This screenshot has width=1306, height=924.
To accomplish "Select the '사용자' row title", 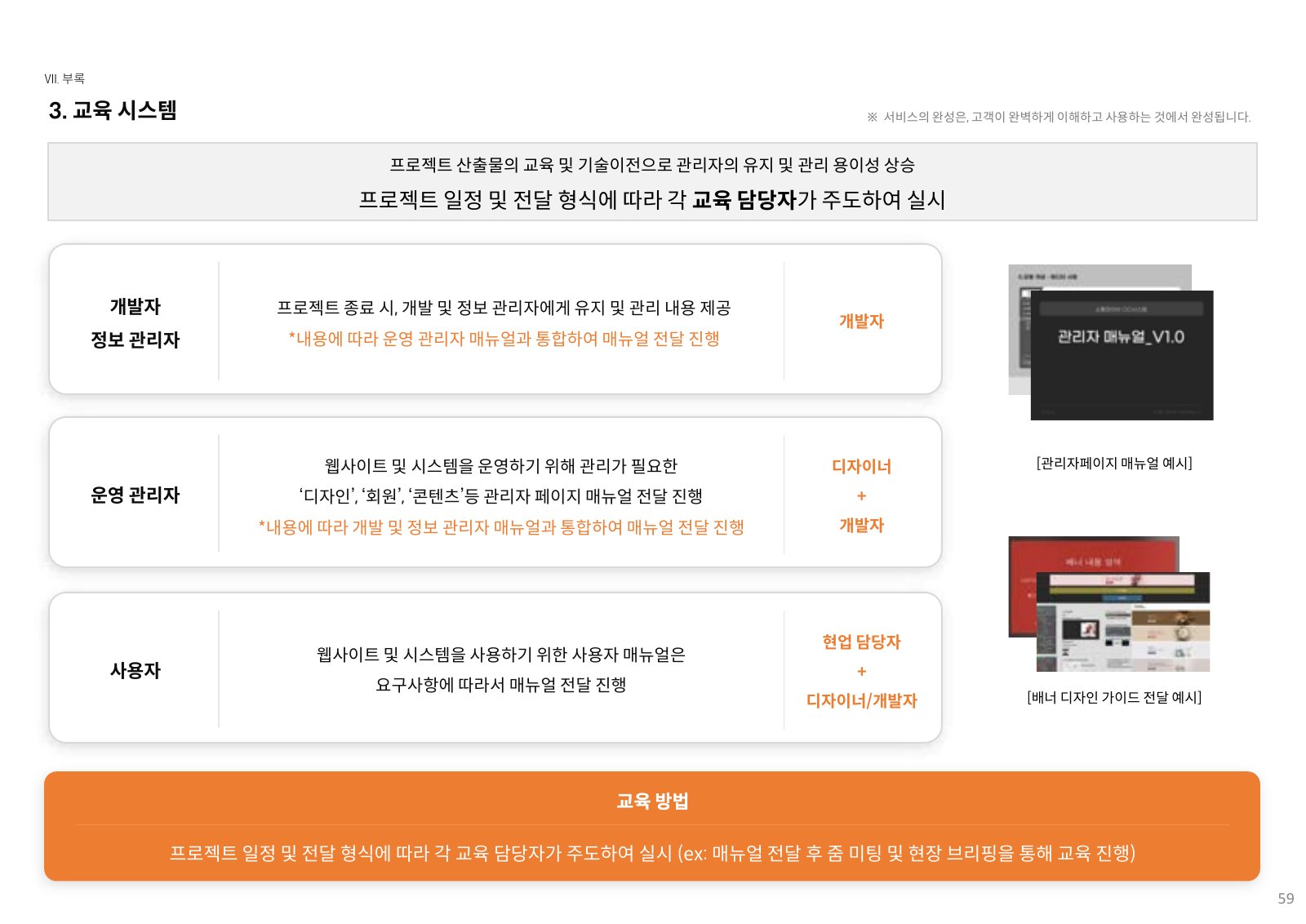I will point(135,670).
